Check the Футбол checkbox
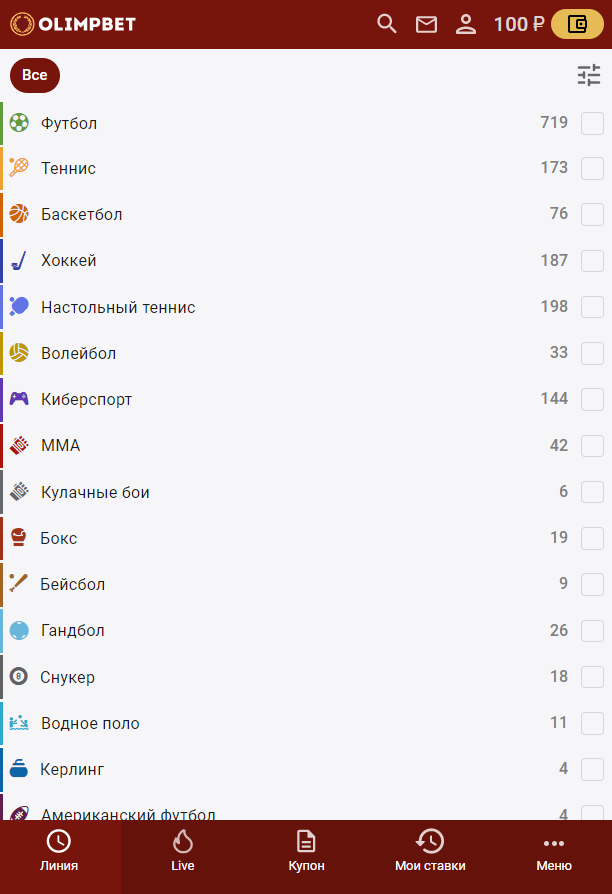Image resolution: width=612 pixels, height=894 pixels. 592,123
